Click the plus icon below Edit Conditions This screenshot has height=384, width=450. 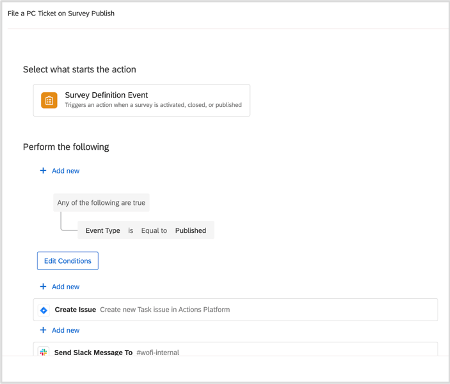pyautogui.click(x=43, y=287)
